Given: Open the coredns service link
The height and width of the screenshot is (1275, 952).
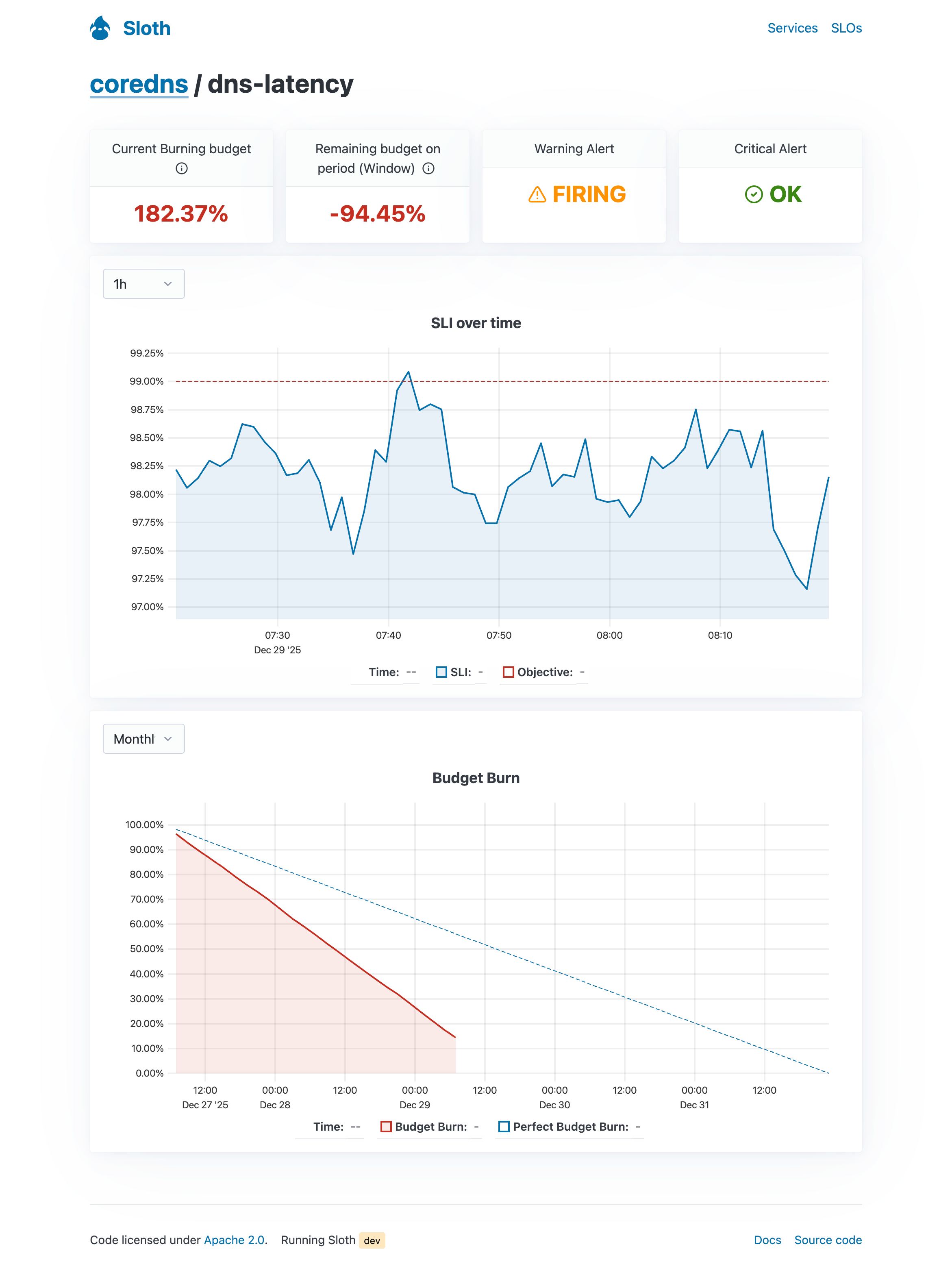Looking at the screenshot, I should pyautogui.click(x=139, y=85).
